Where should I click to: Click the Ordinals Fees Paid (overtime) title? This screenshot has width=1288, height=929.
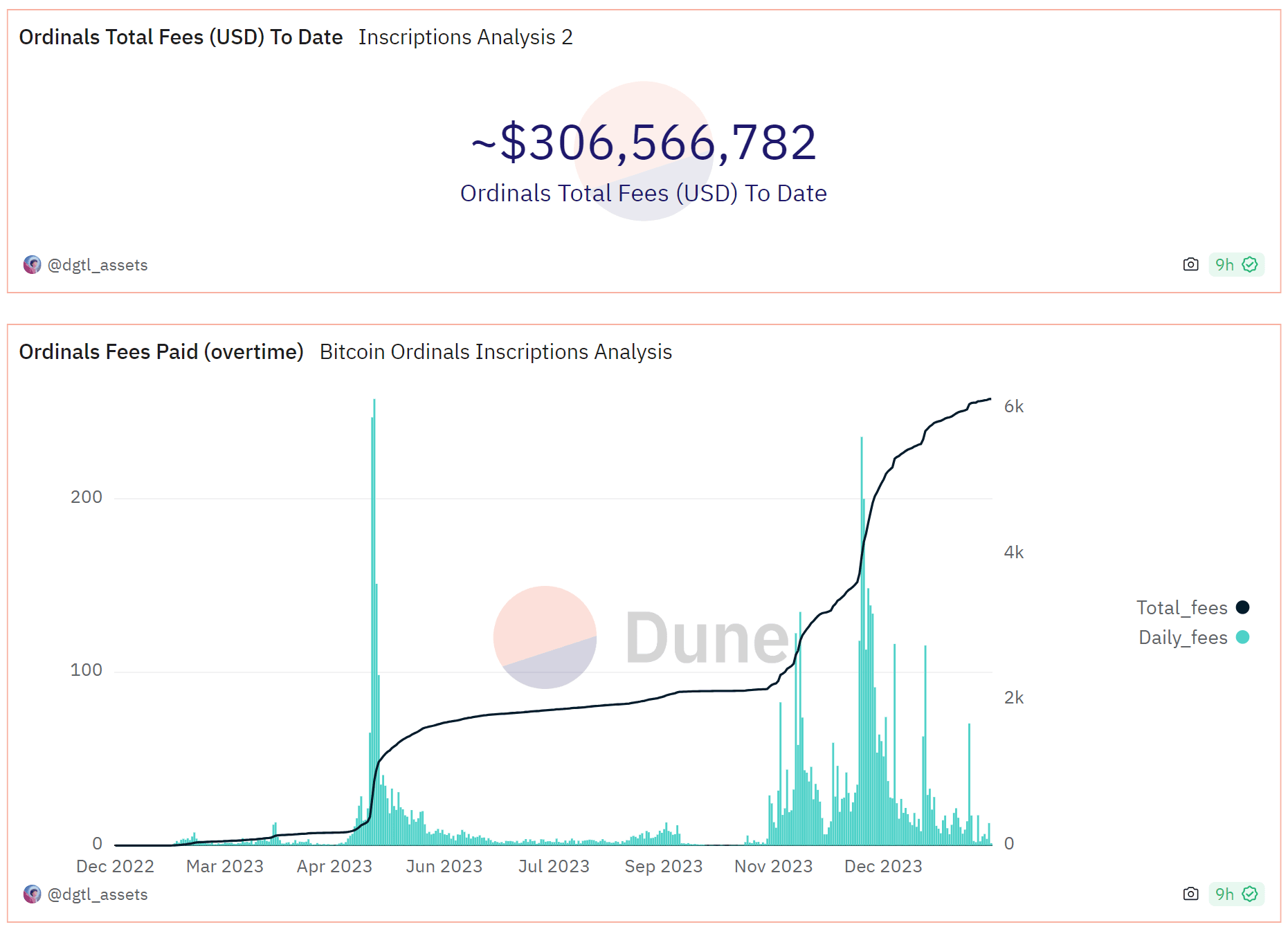161,352
